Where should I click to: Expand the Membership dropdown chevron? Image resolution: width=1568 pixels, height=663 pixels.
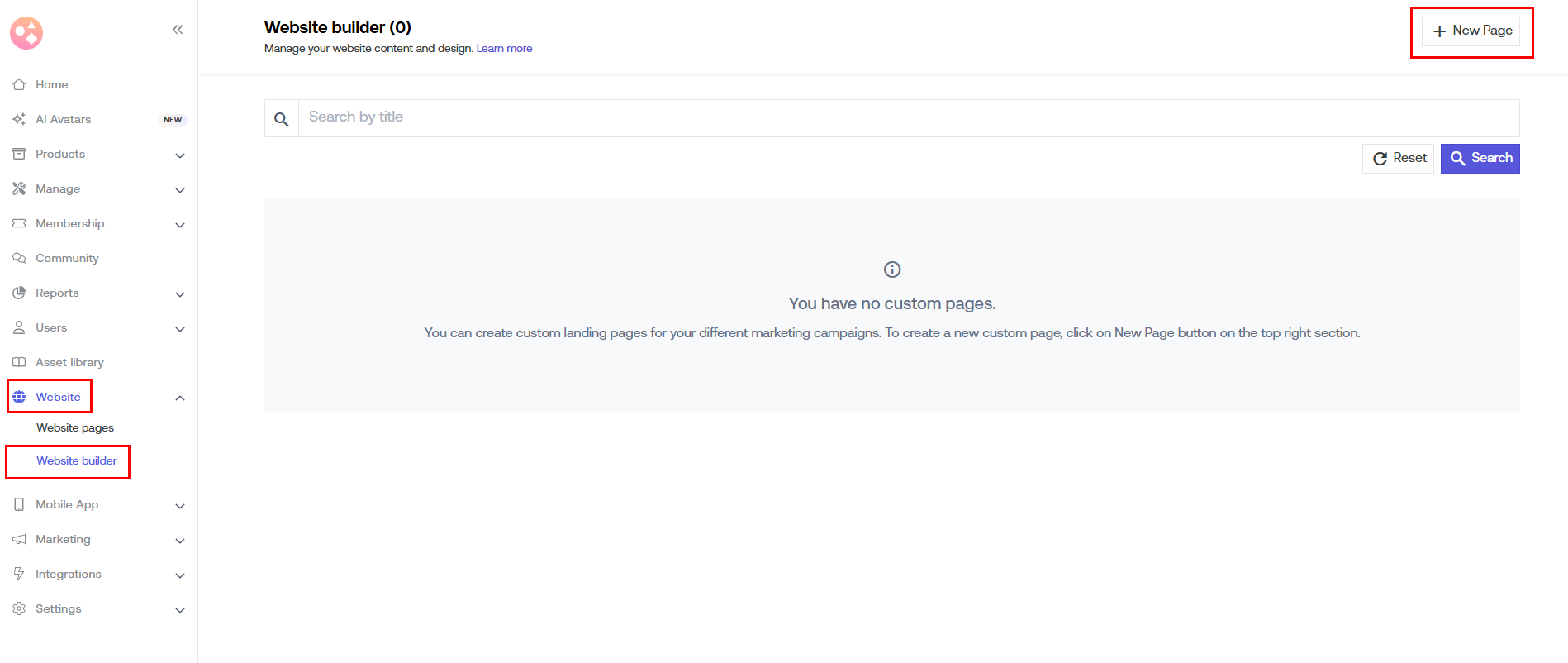pos(180,225)
